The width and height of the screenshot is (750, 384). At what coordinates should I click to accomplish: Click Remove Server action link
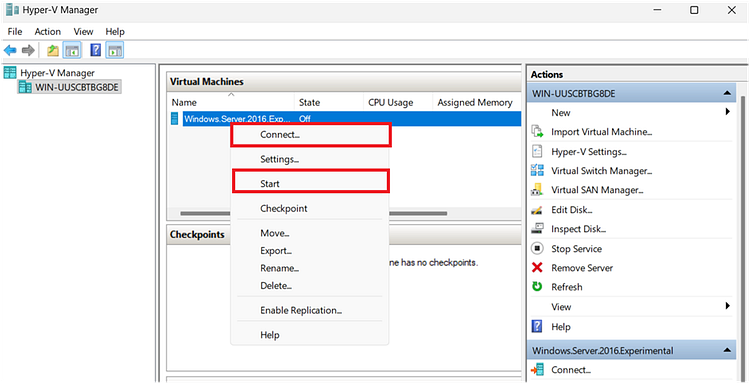582,268
